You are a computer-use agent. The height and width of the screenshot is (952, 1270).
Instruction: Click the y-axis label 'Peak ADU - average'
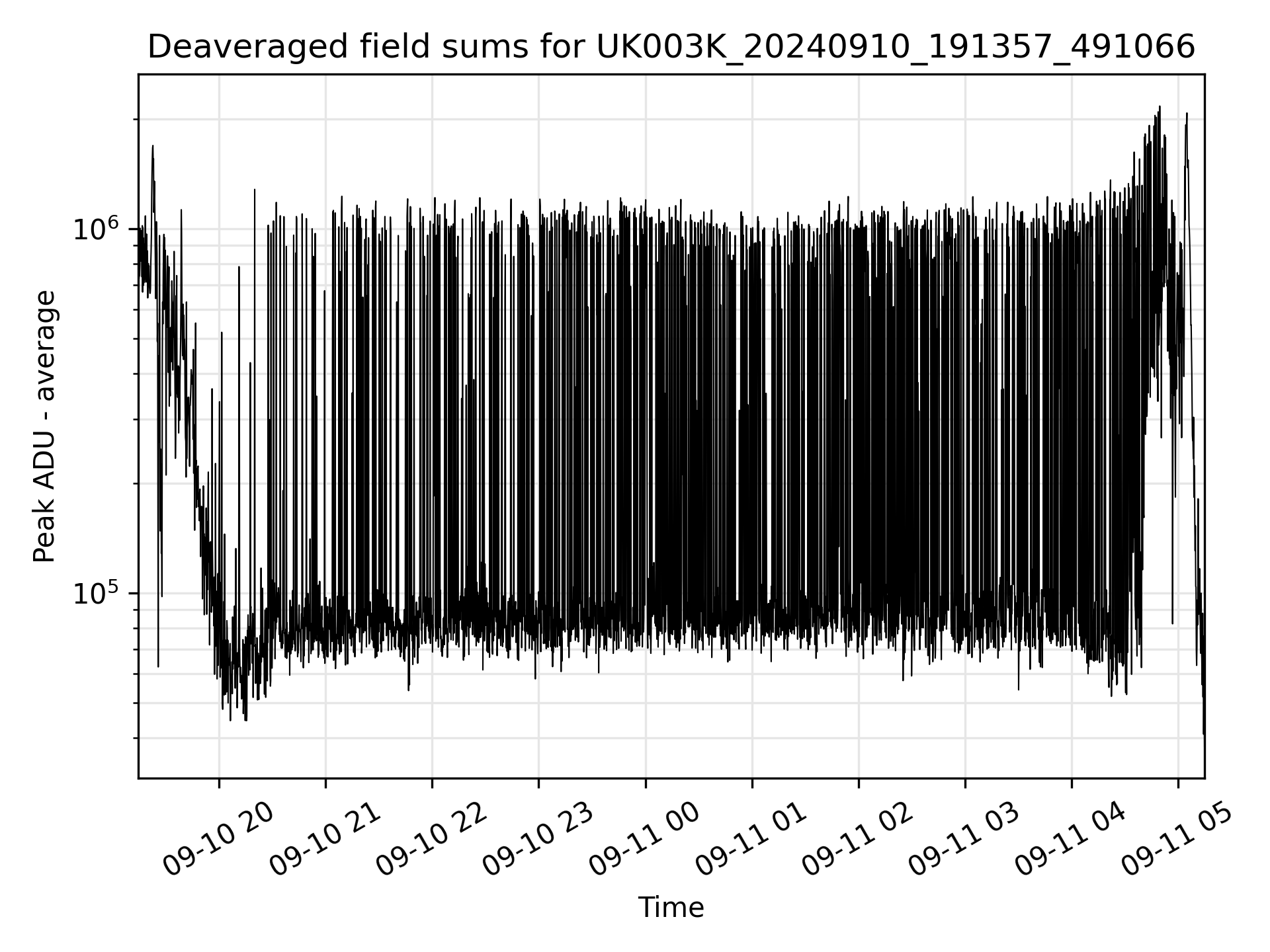point(45,426)
